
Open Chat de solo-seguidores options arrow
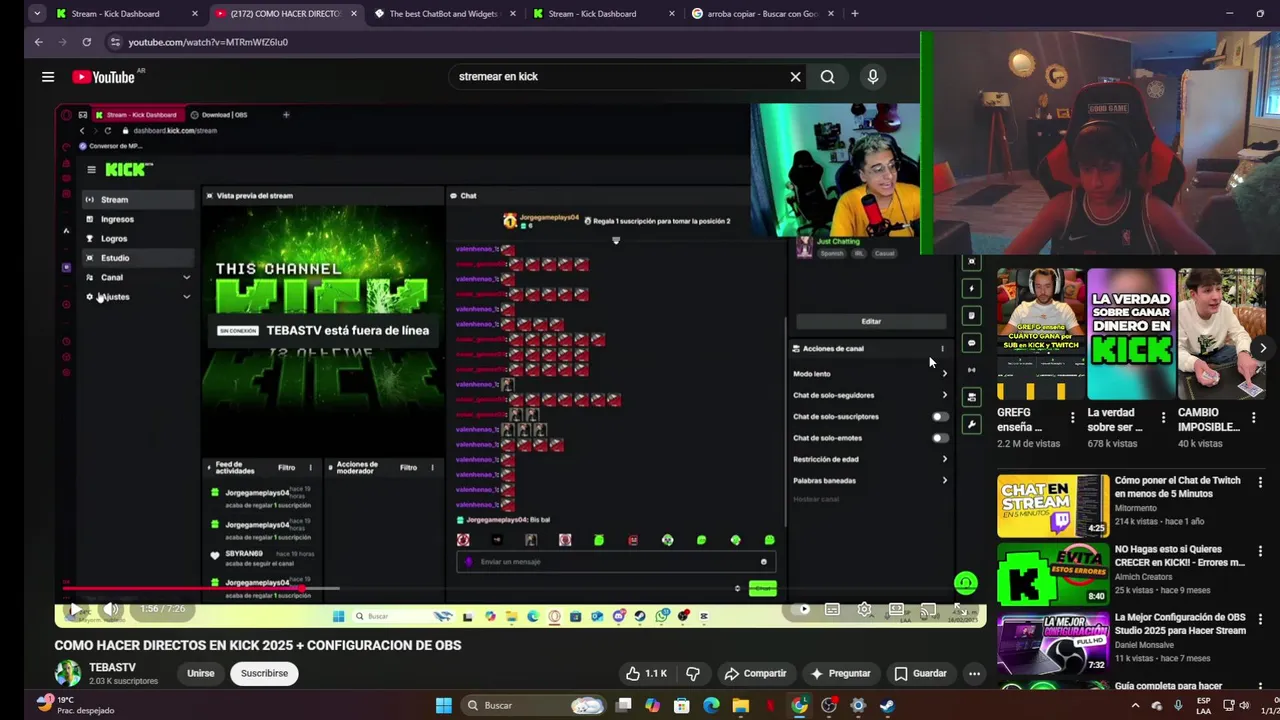(944, 395)
